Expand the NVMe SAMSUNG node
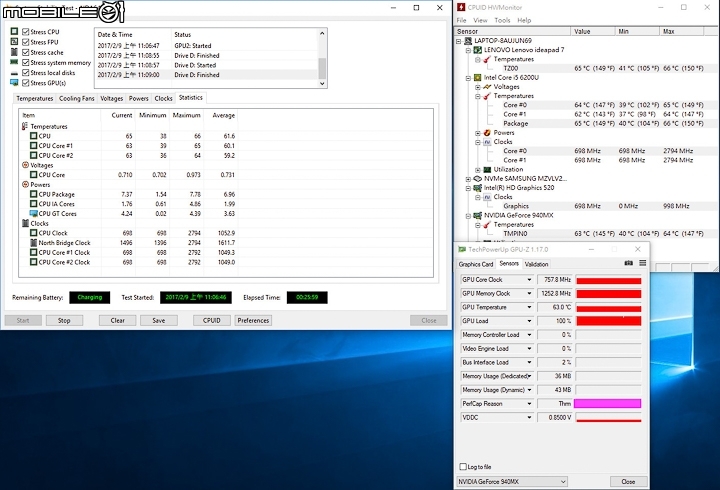 tap(468, 179)
